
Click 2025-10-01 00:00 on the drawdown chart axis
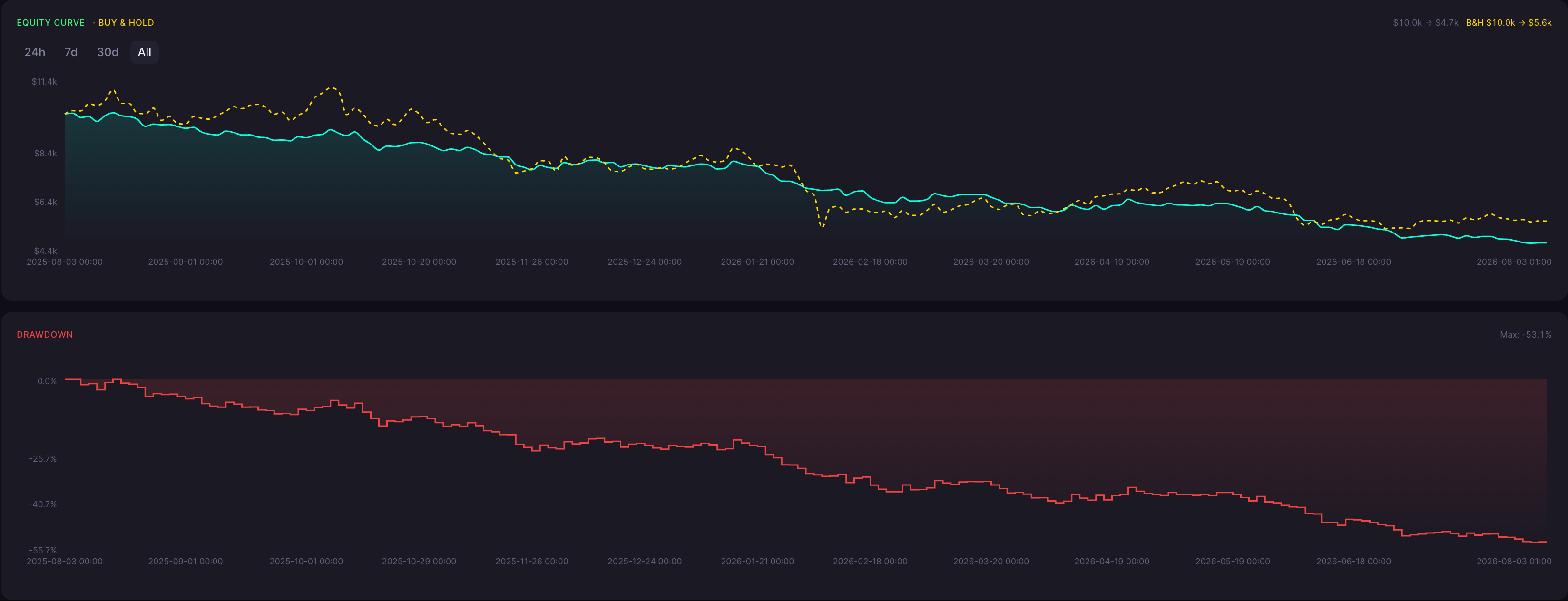pyautogui.click(x=306, y=562)
